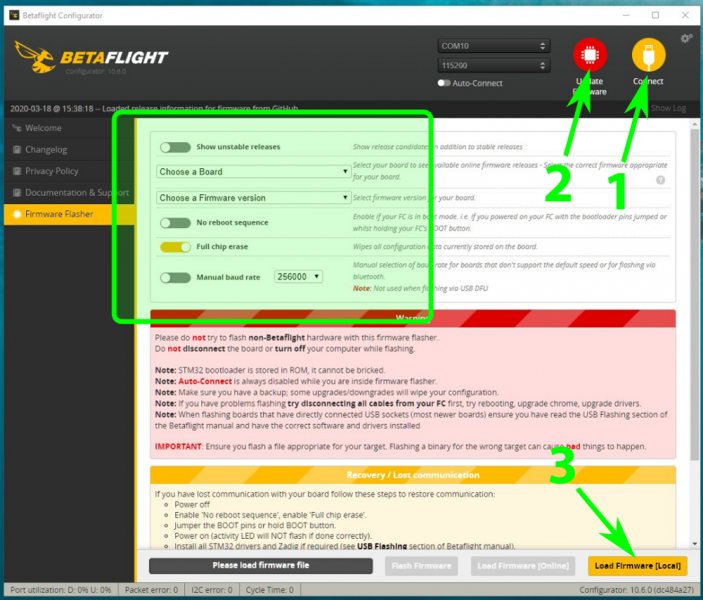The width and height of the screenshot is (703, 600).
Task: Open the COM10 port selector
Action: pyautogui.click(x=494, y=46)
